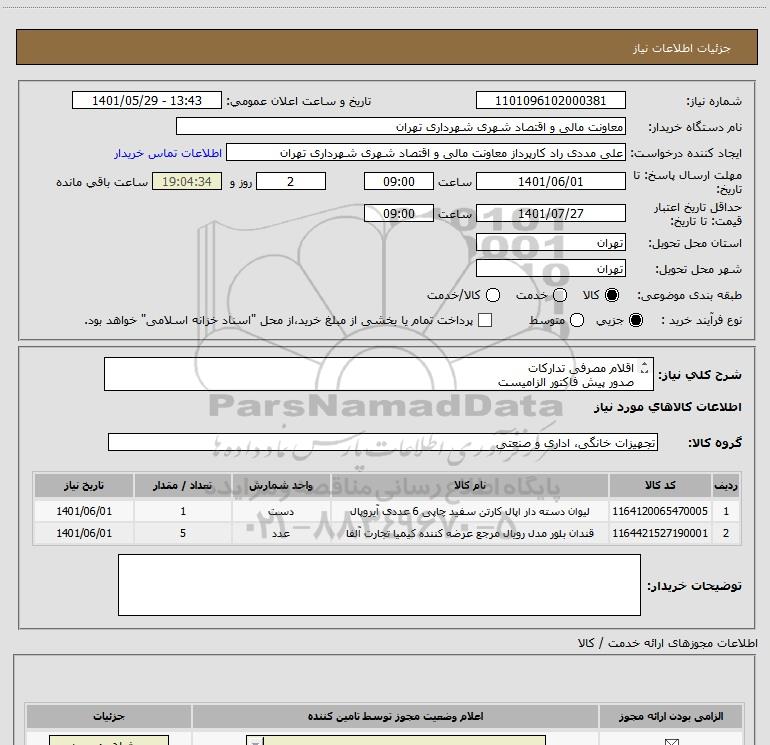This screenshot has width=770, height=745.
Task: Click the نام کالا column header
Action: coord(470,485)
